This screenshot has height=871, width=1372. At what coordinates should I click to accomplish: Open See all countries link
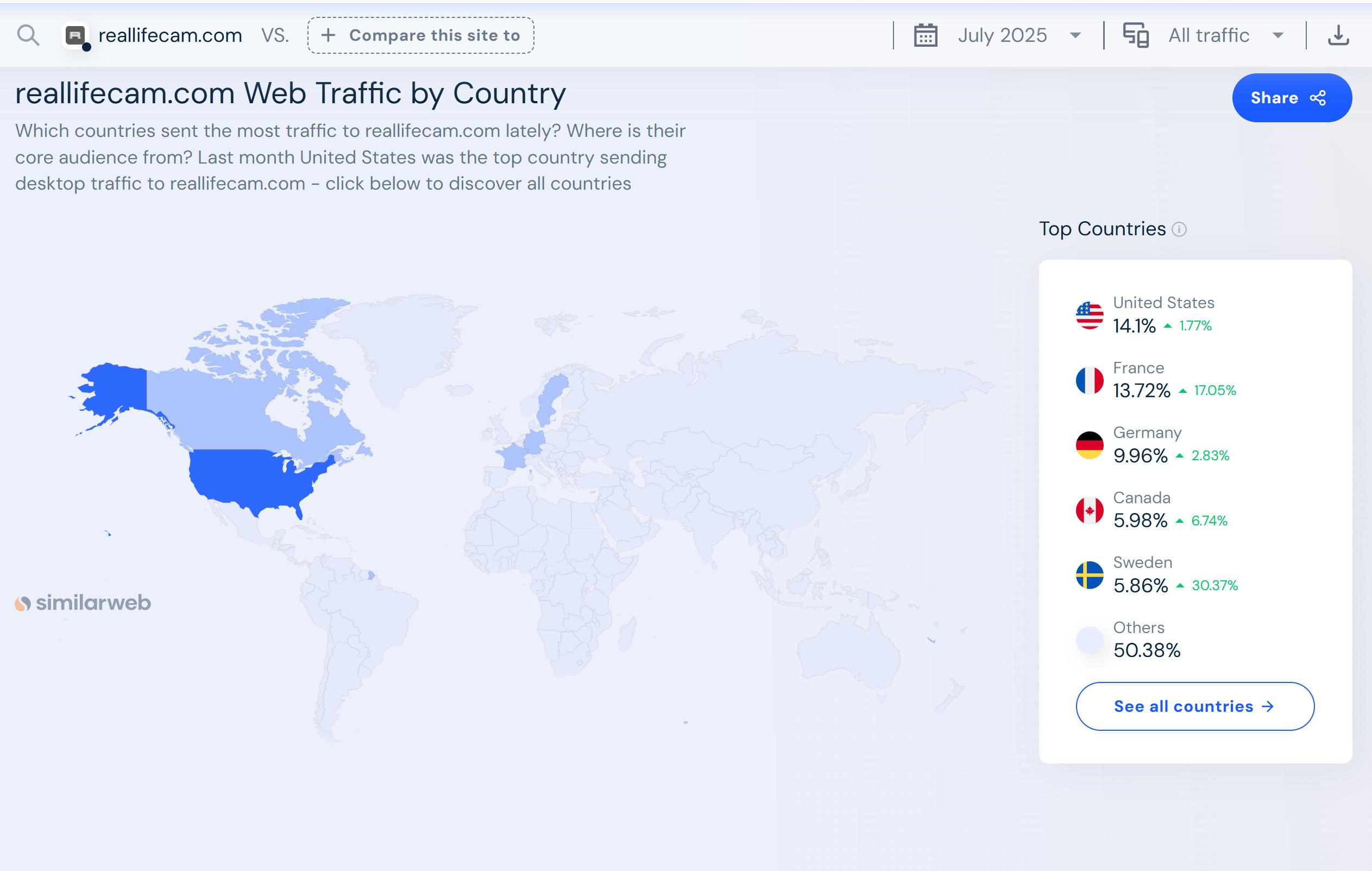1194,706
